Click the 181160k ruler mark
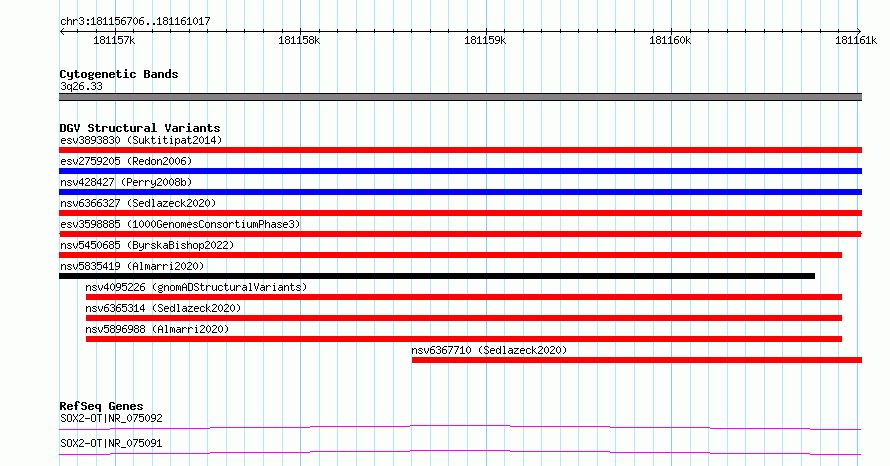Image resolution: width=890 pixels, height=466 pixels. [670, 40]
